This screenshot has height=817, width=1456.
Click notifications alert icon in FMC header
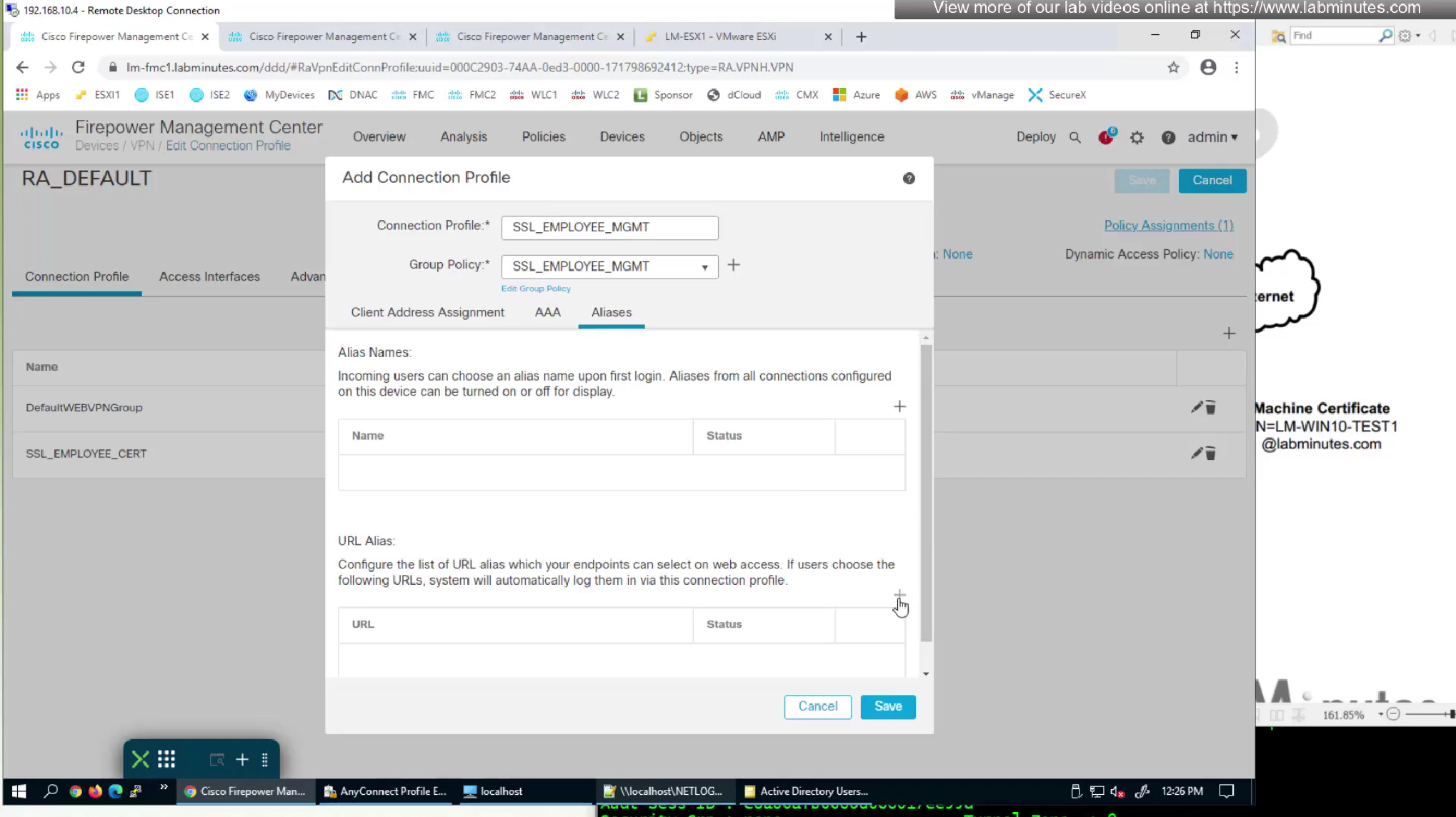1105,137
